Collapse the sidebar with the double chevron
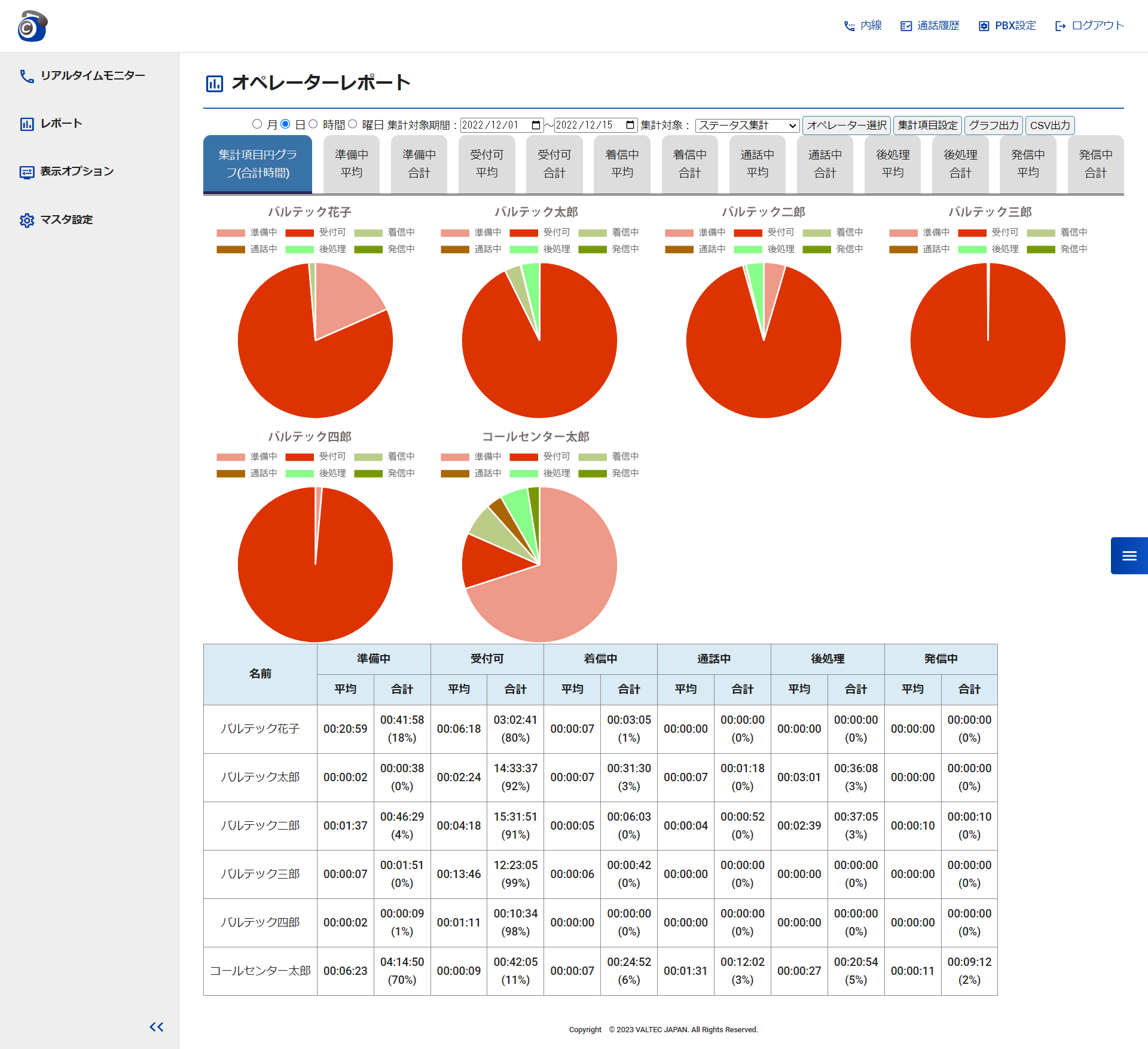1148x1049 pixels. (157, 1027)
